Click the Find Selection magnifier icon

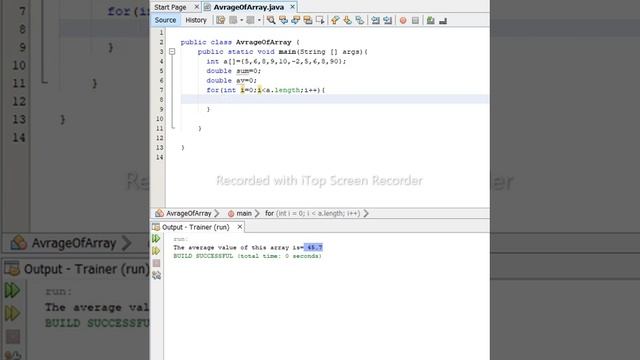pyautogui.click(x=271, y=20)
